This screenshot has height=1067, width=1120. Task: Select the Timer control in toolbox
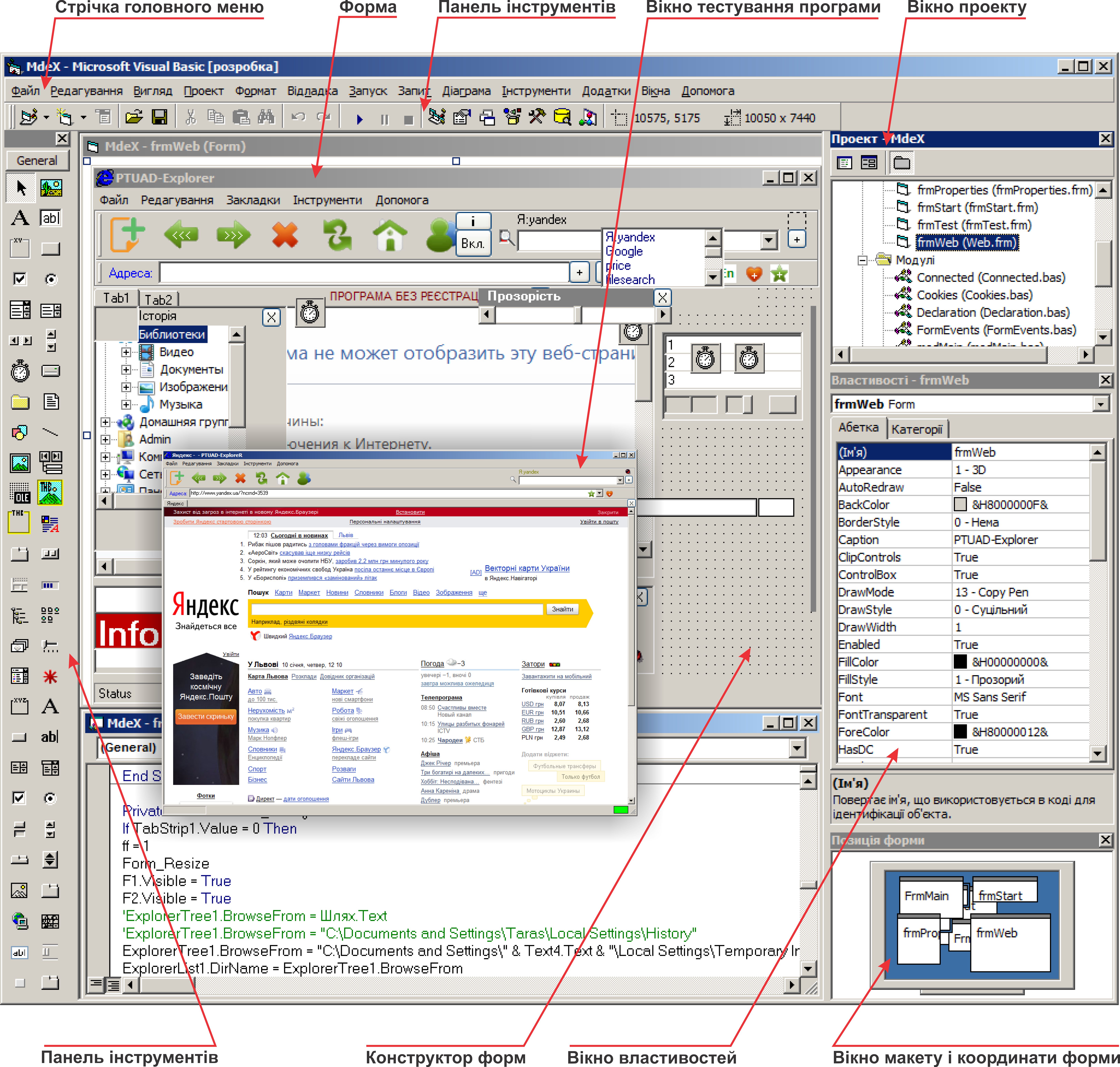pos(21,371)
